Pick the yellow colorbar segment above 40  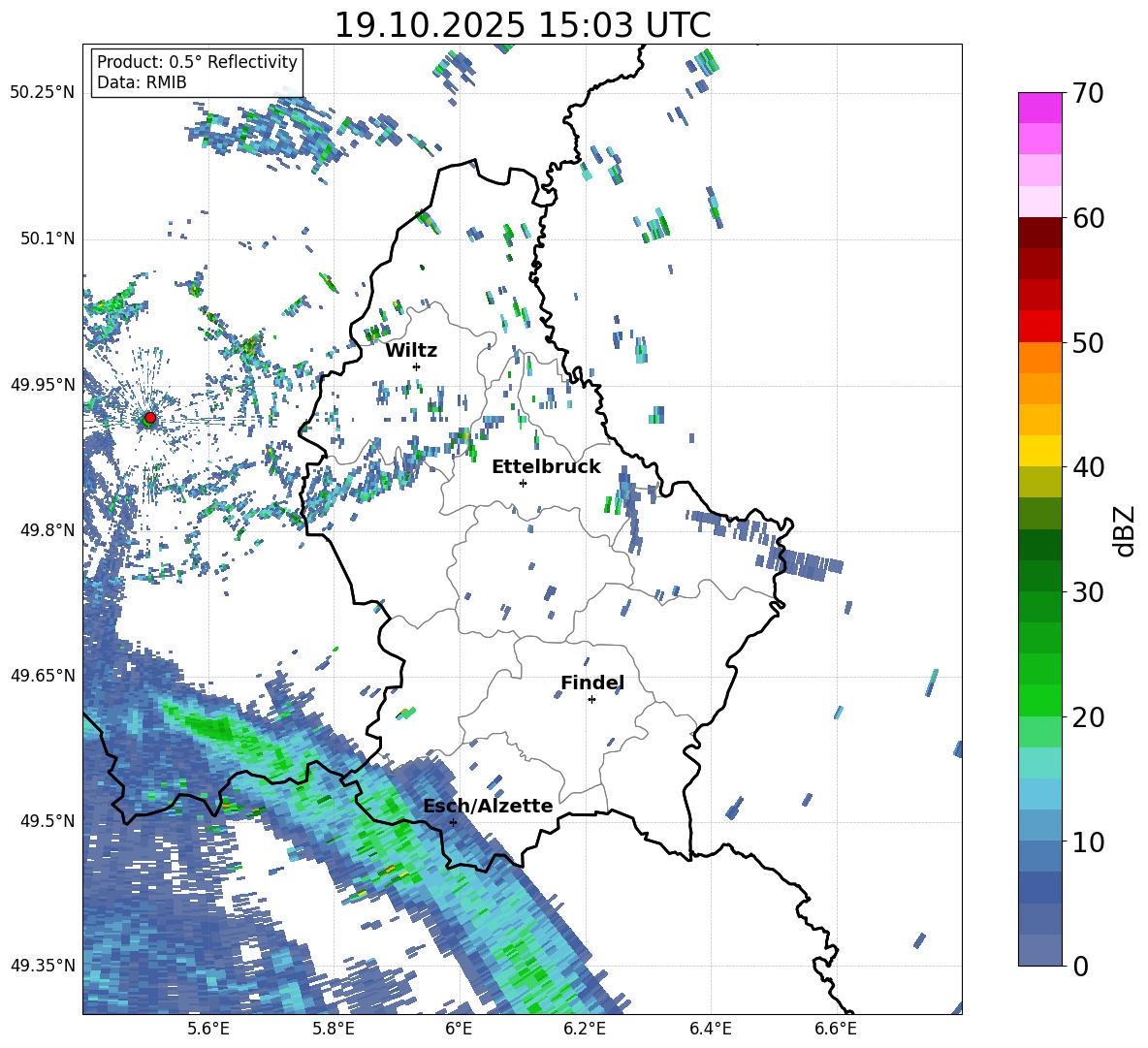(1039, 451)
